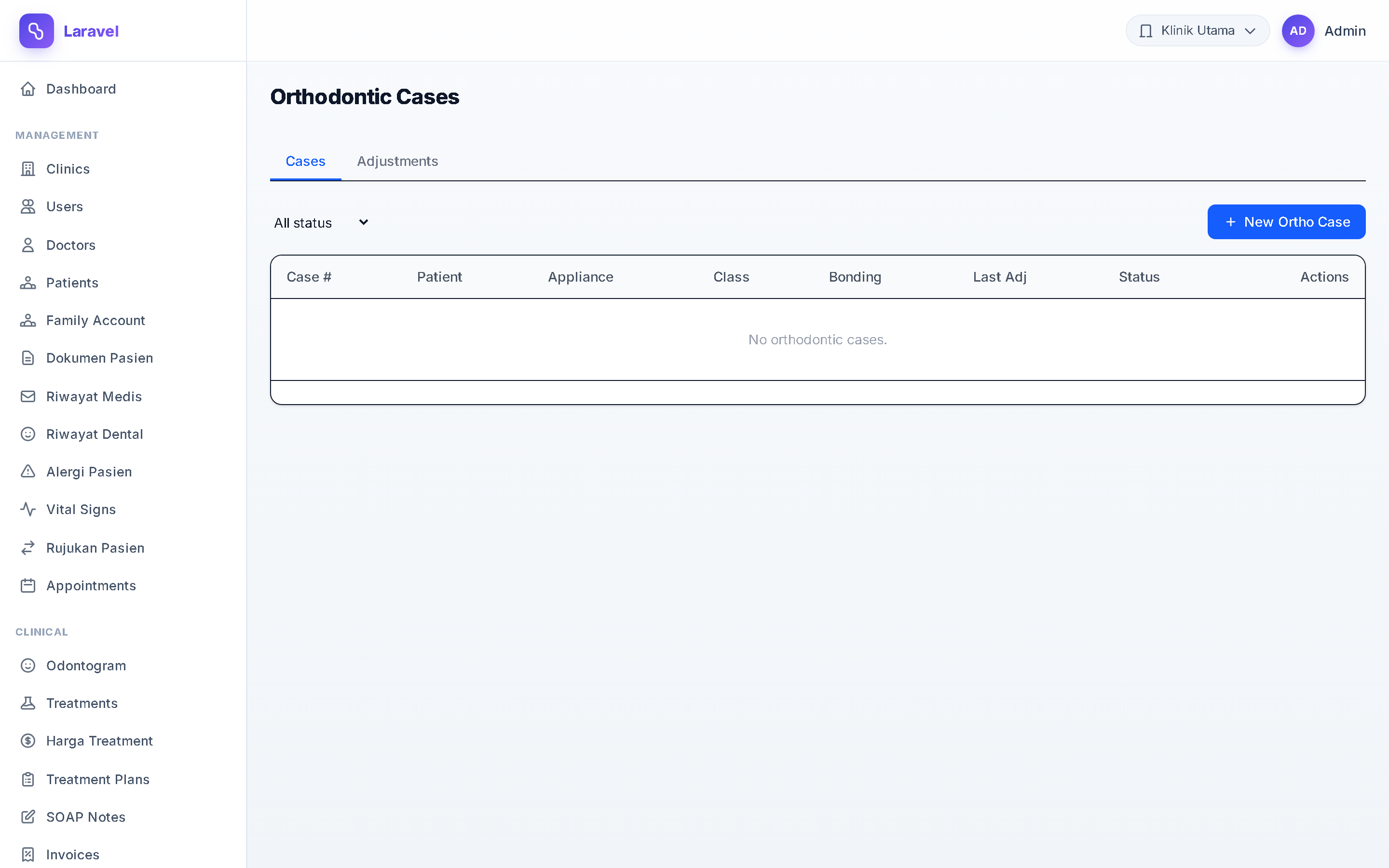Click the Appointments calendar icon
Viewport: 1389px width, 868px height.
coord(28,585)
